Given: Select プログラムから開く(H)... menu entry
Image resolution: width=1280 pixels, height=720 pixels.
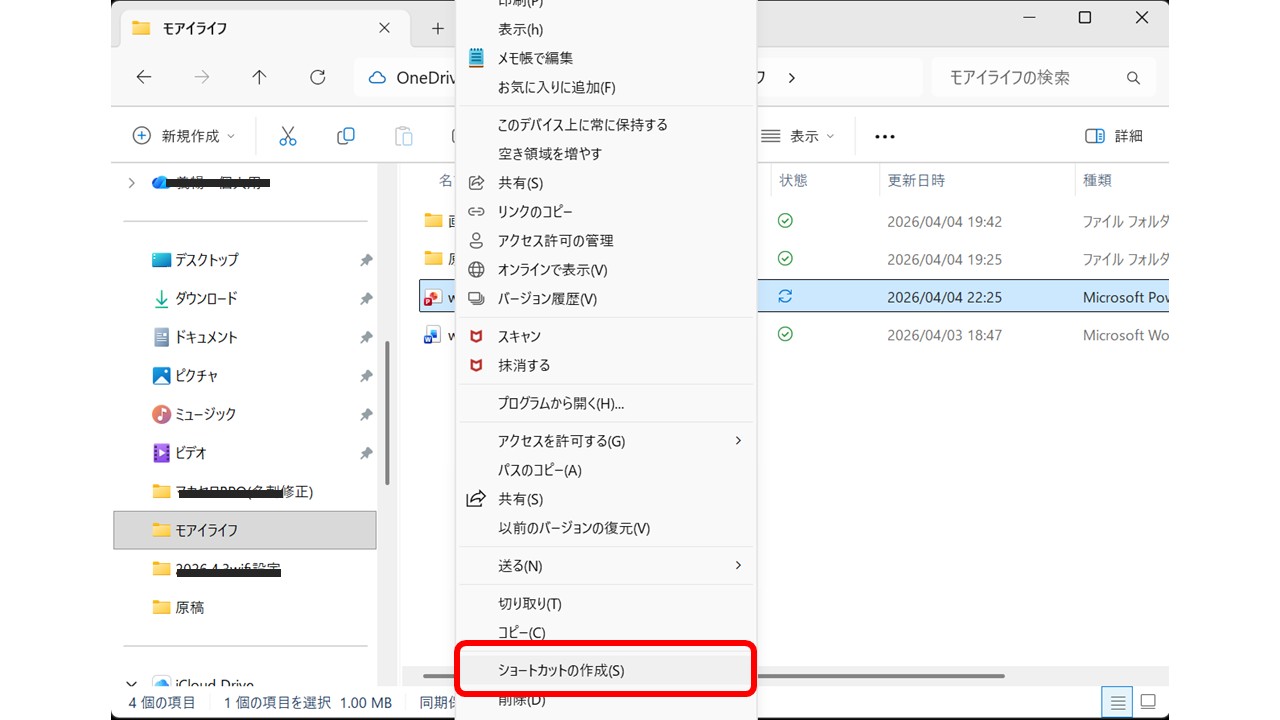Looking at the screenshot, I should [x=560, y=403].
